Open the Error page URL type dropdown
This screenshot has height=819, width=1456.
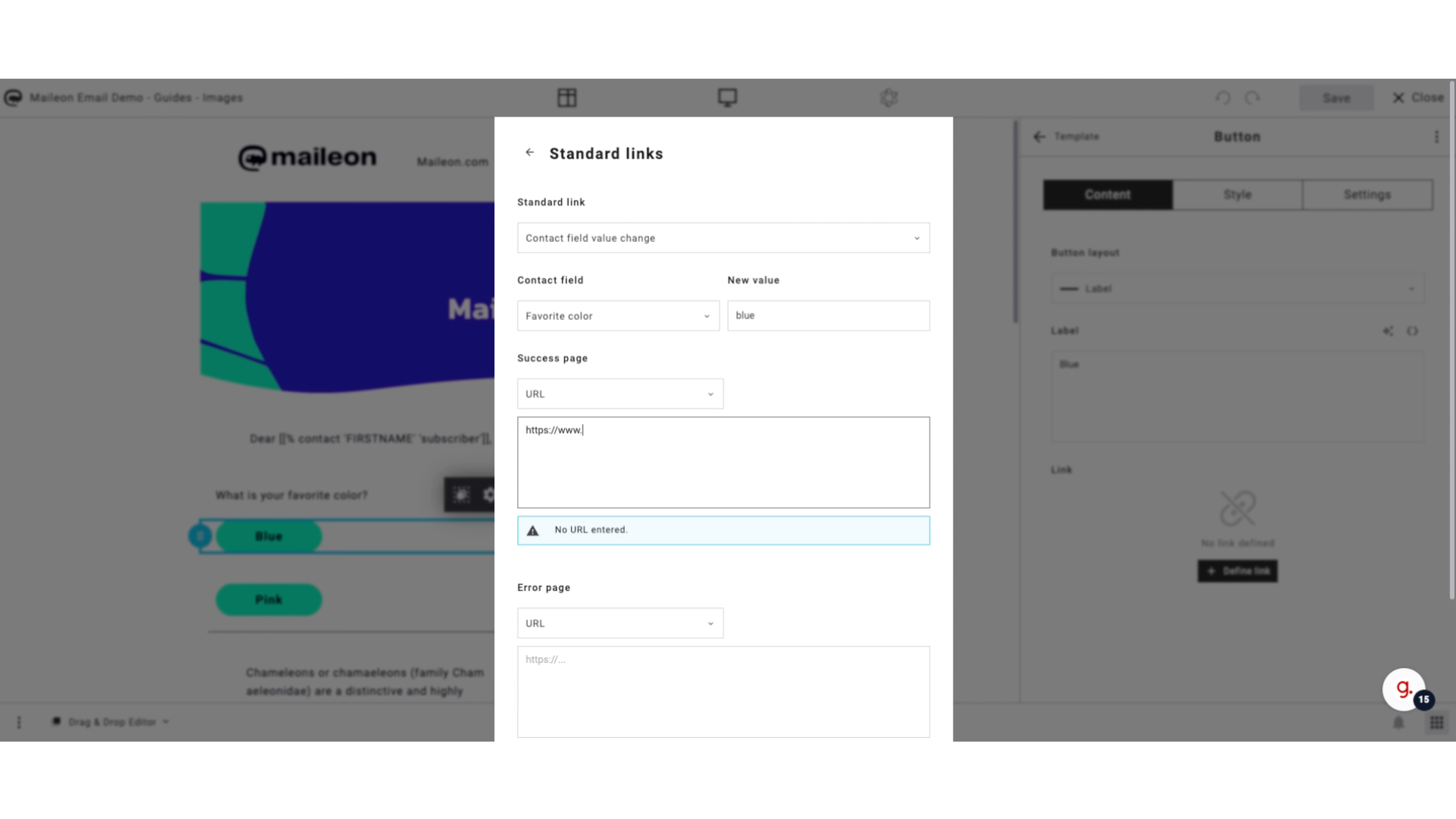[620, 623]
